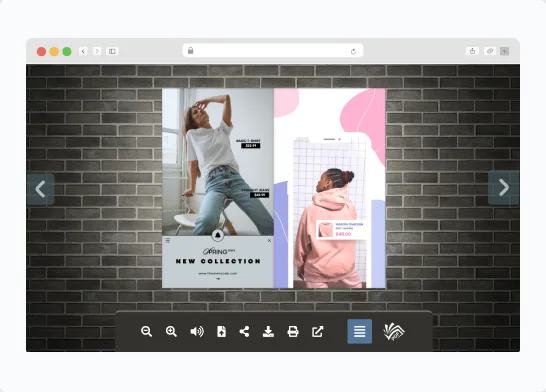Click the website URL under New Collection
Image resolution: width=546 pixels, height=392 pixels.
tap(218, 273)
